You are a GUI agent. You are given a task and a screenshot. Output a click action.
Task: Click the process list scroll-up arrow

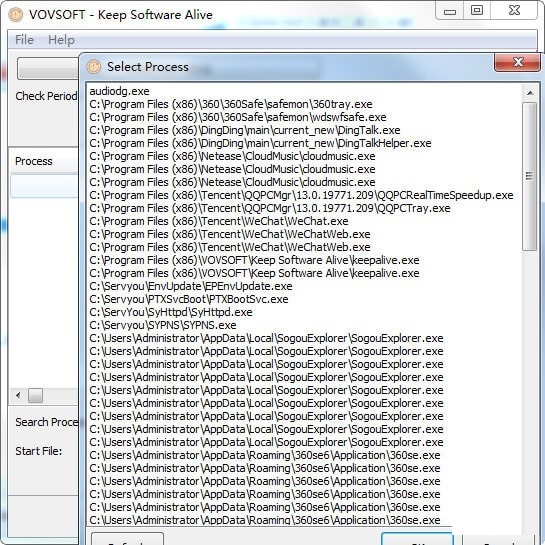pos(530,92)
